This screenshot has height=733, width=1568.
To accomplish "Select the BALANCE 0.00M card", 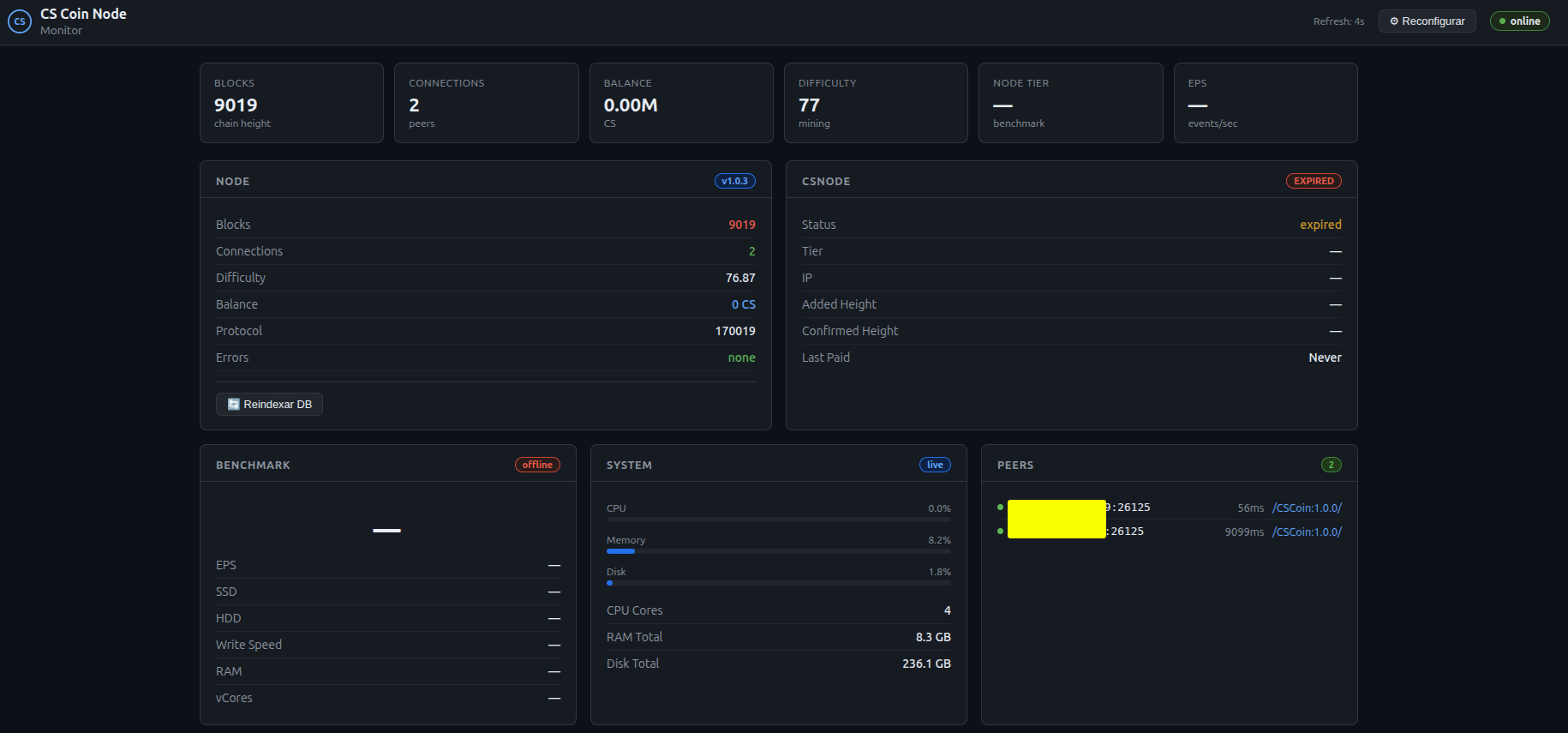I will point(681,103).
